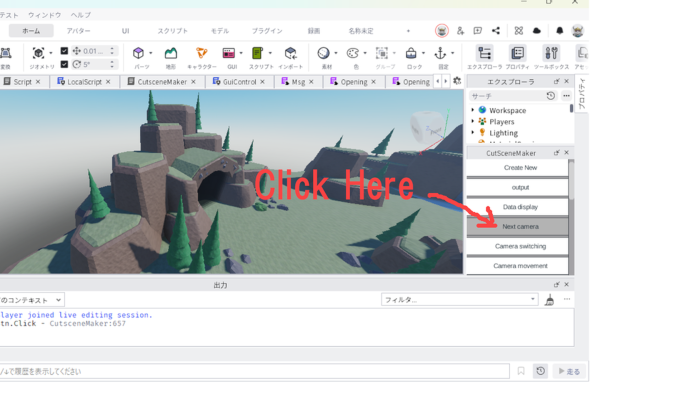Viewport: 700px width, 394px height.
Task: Click the share icon in top bar
Action: tap(496, 31)
